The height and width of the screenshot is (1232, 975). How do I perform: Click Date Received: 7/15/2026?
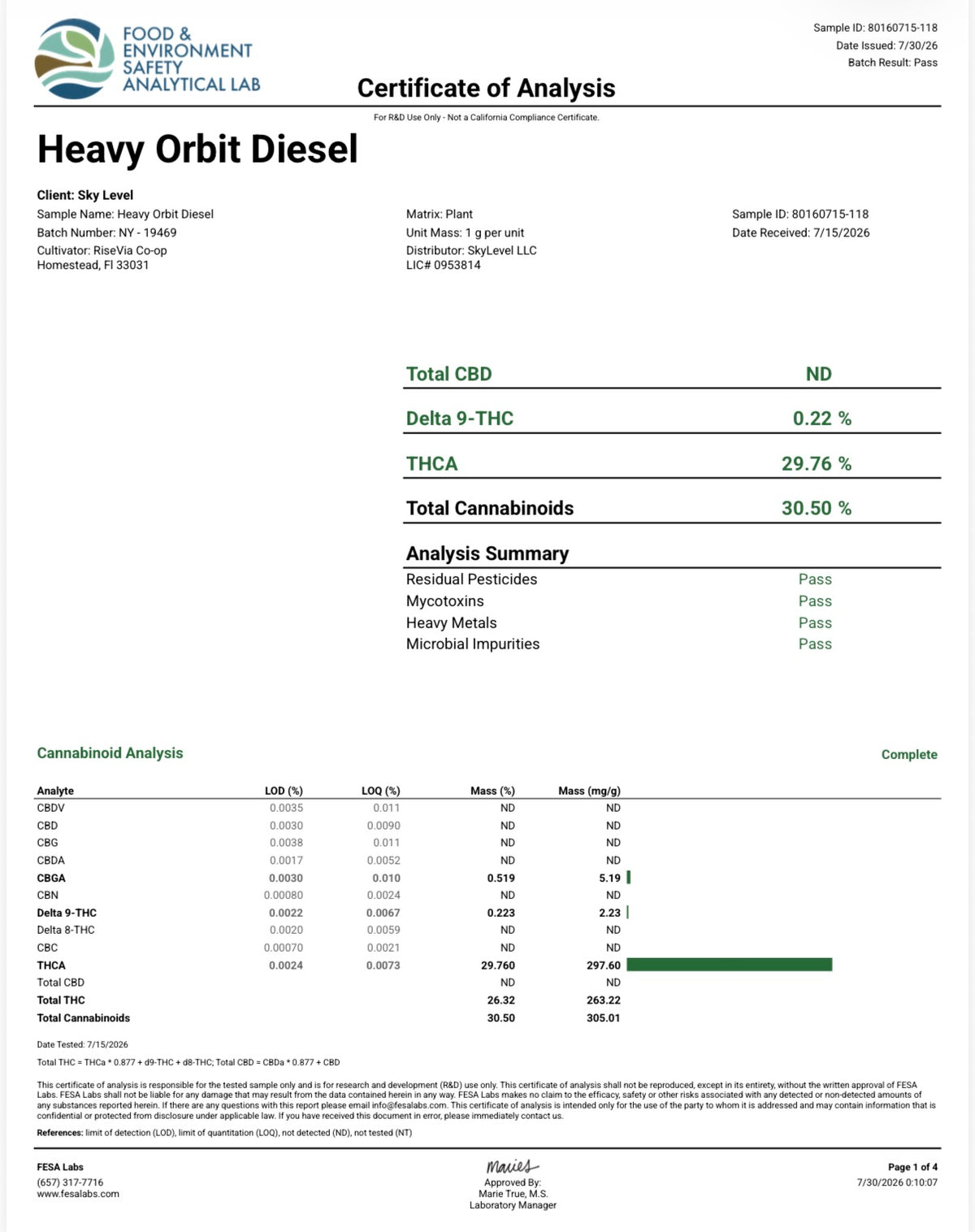coord(800,232)
